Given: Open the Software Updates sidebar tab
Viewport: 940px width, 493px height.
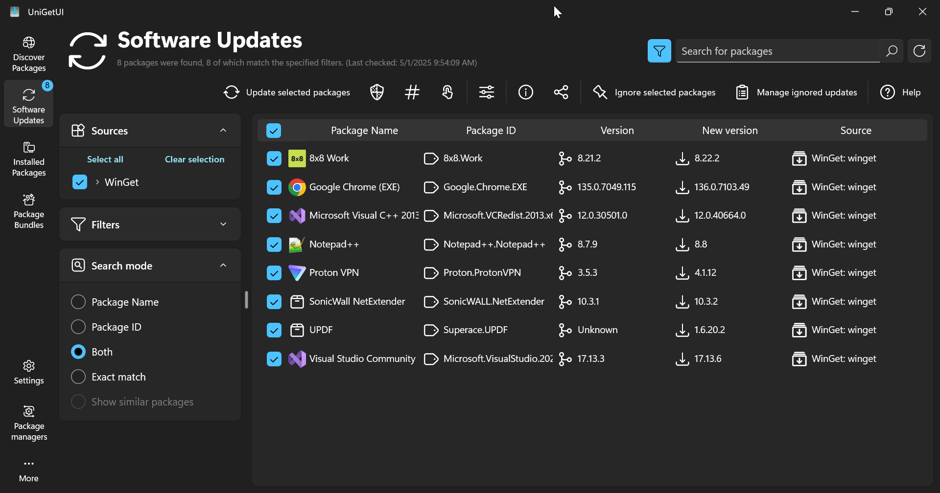Looking at the screenshot, I should [28, 106].
